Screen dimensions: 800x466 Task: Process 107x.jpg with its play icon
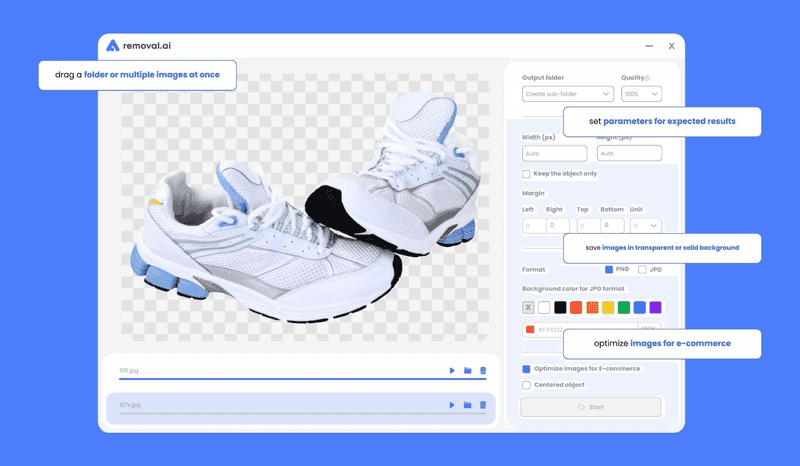coord(452,405)
